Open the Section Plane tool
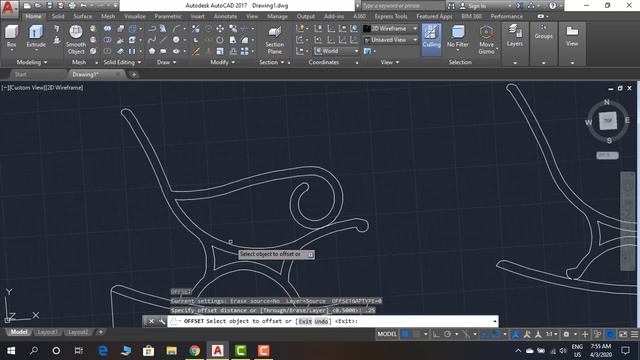Image resolution: width=640 pixels, height=360 pixels. click(275, 40)
